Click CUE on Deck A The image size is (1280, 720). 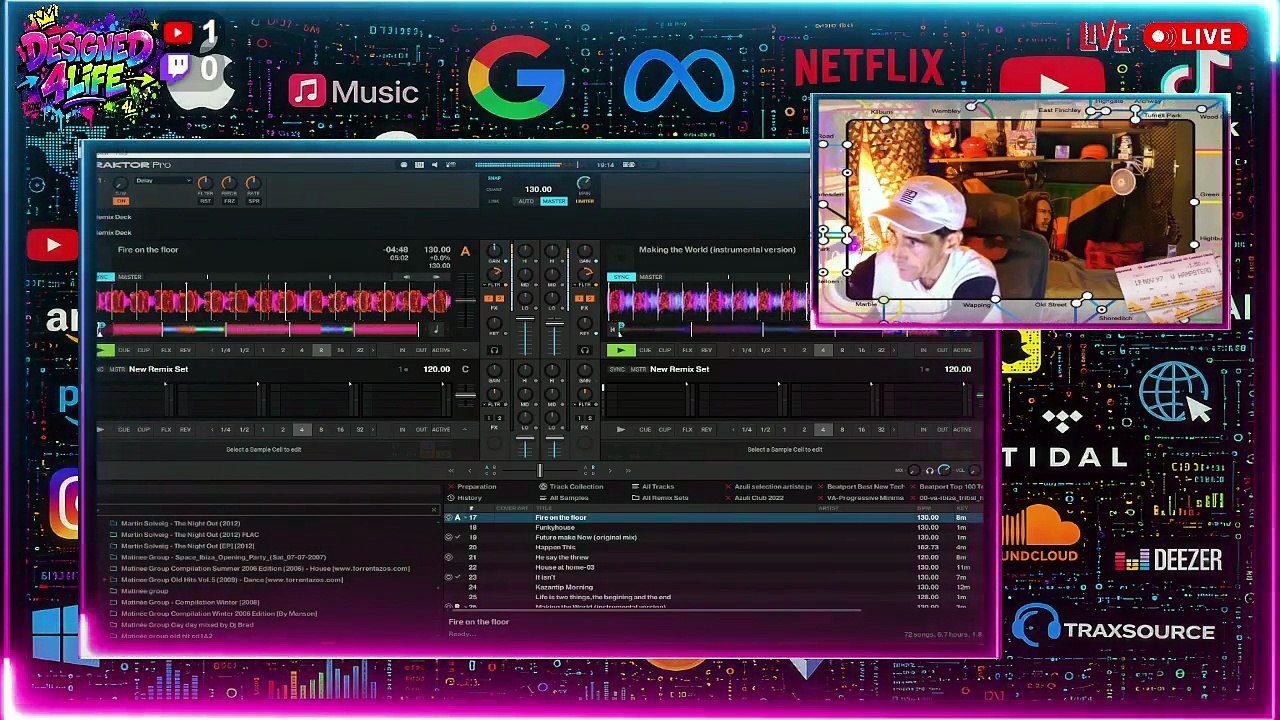pos(124,350)
